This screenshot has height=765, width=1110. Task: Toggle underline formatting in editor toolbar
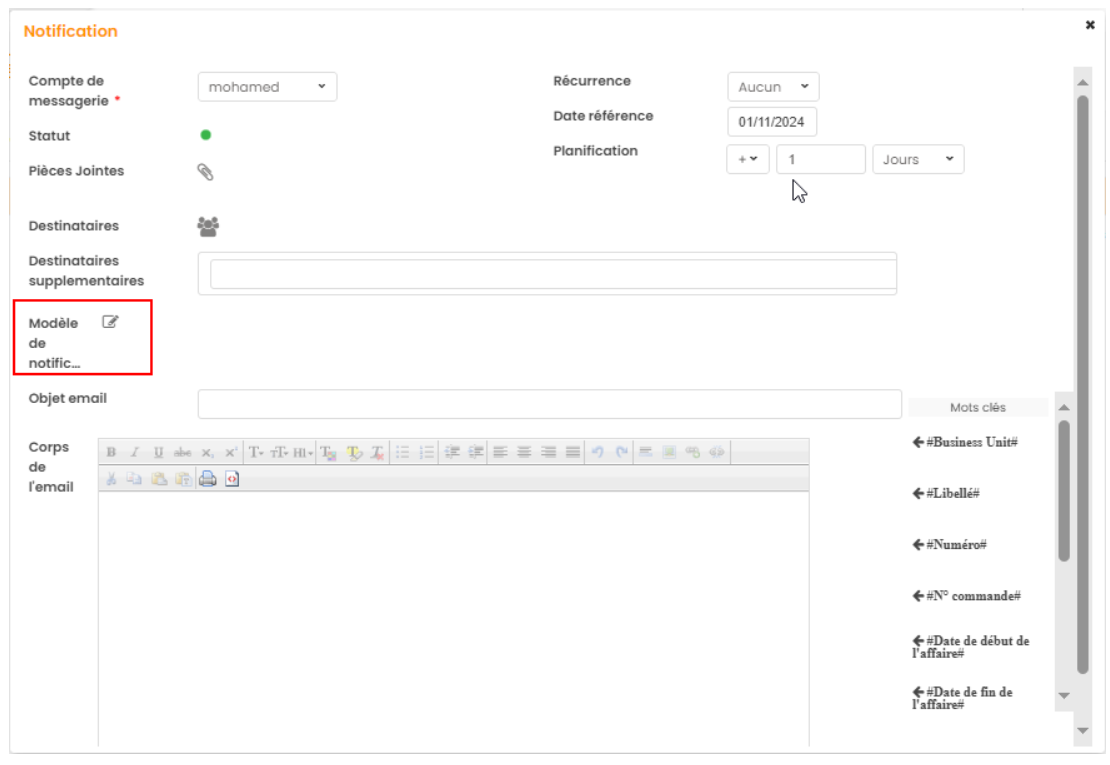(x=158, y=452)
